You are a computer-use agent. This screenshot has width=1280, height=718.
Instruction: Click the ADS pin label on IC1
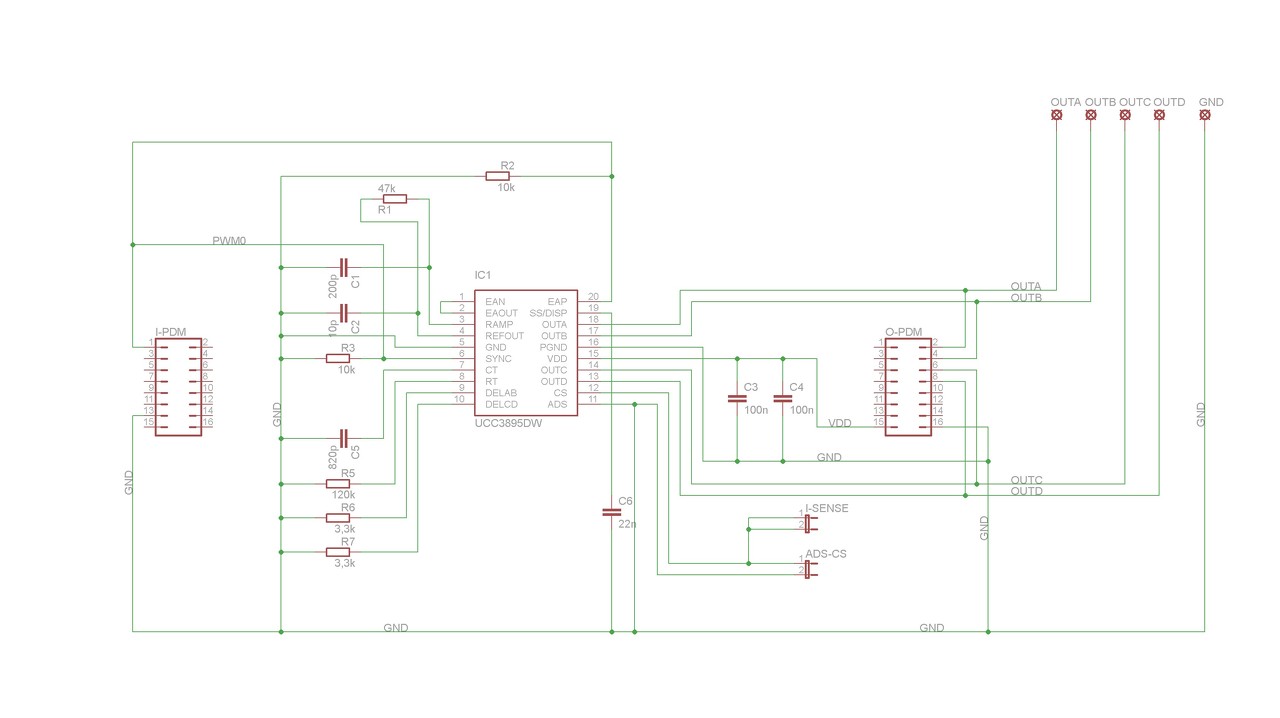[558, 404]
